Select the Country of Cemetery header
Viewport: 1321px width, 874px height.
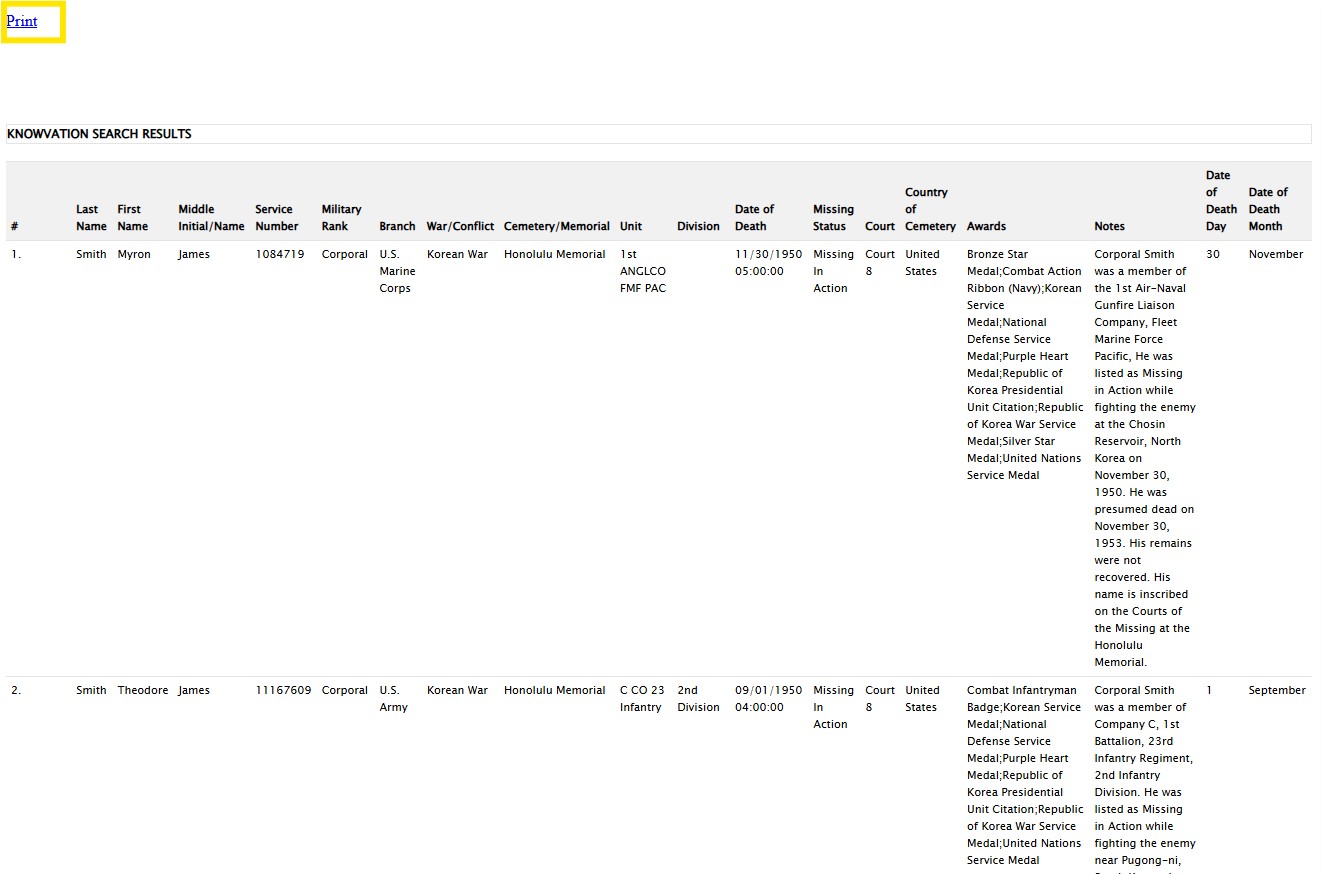pyautogui.click(x=930, y=209)
